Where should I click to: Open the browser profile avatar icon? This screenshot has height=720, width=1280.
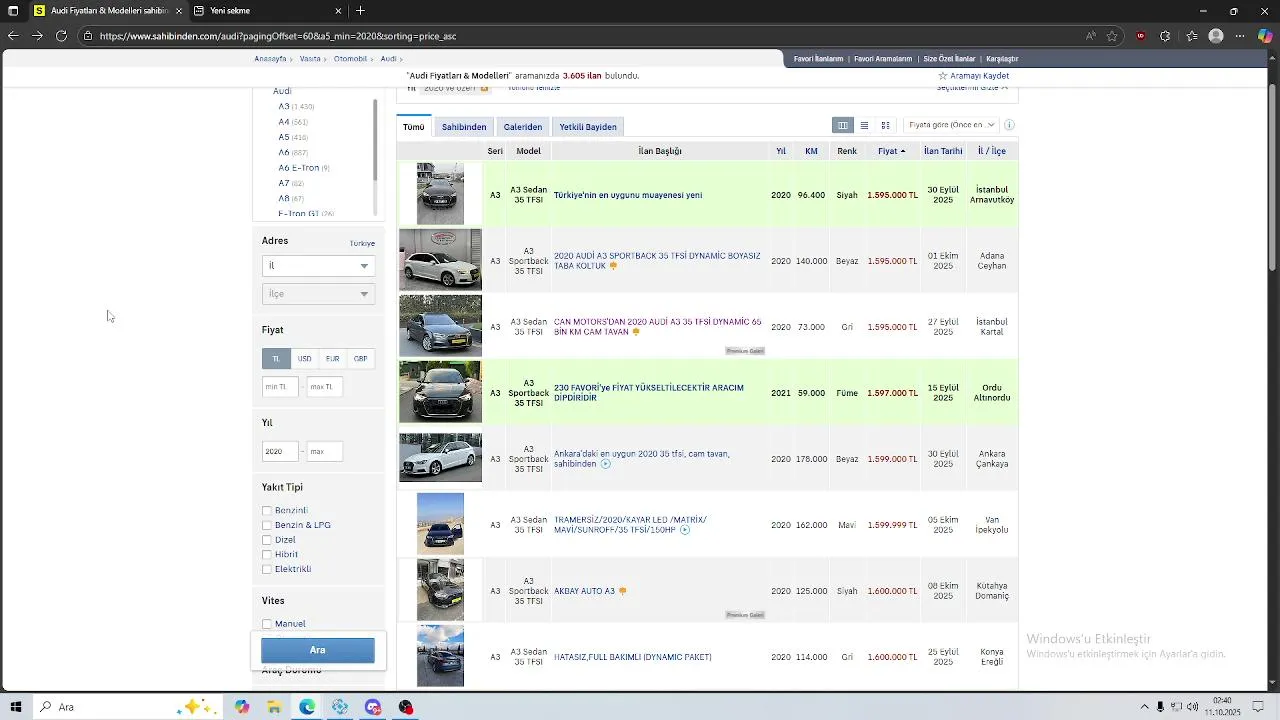pyautogui.click(x=1216, y=36)
